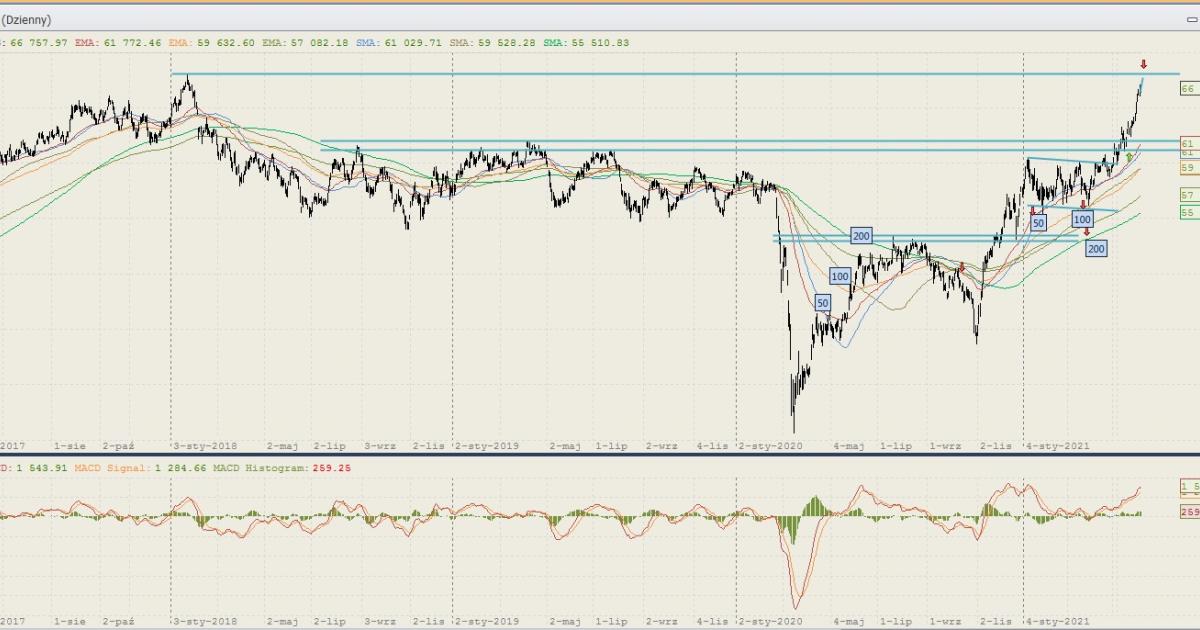1200x630 pixels.
Task: Click the 100 label on the 2020 recovery
Action: pos(840,276)
